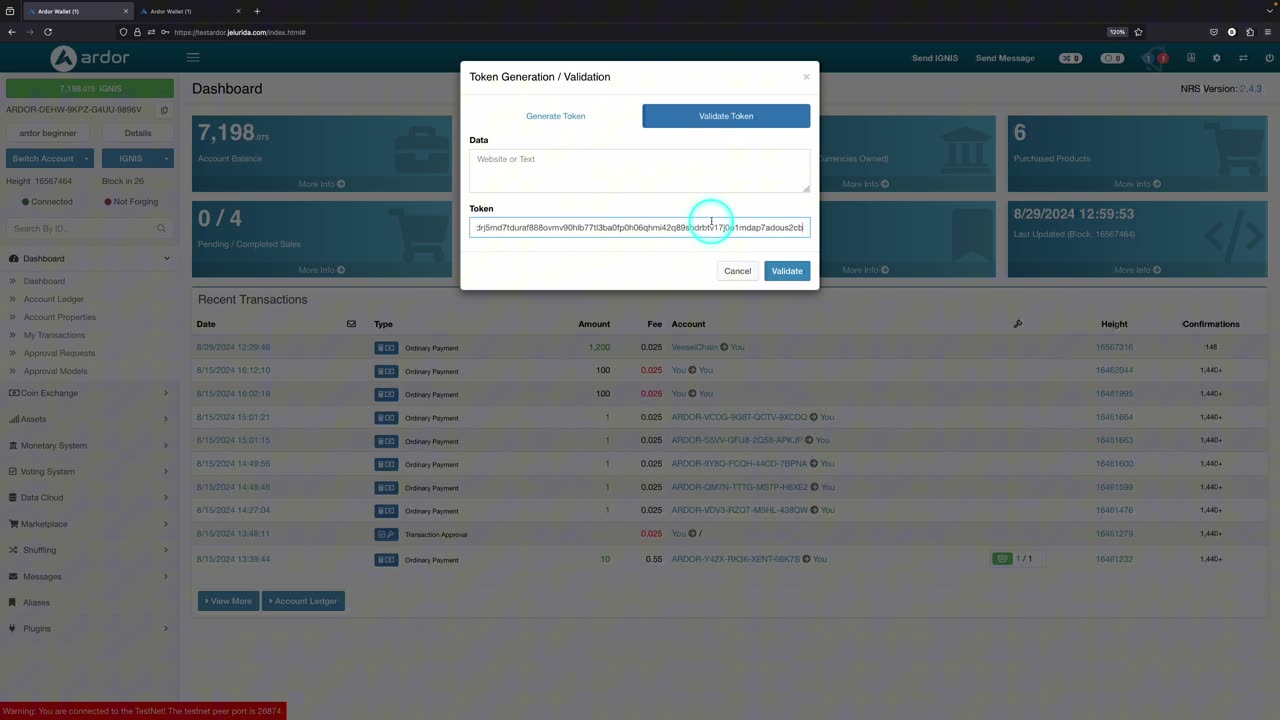
Task: Copy the account address using the copy icon
Action: click(164, 110)
